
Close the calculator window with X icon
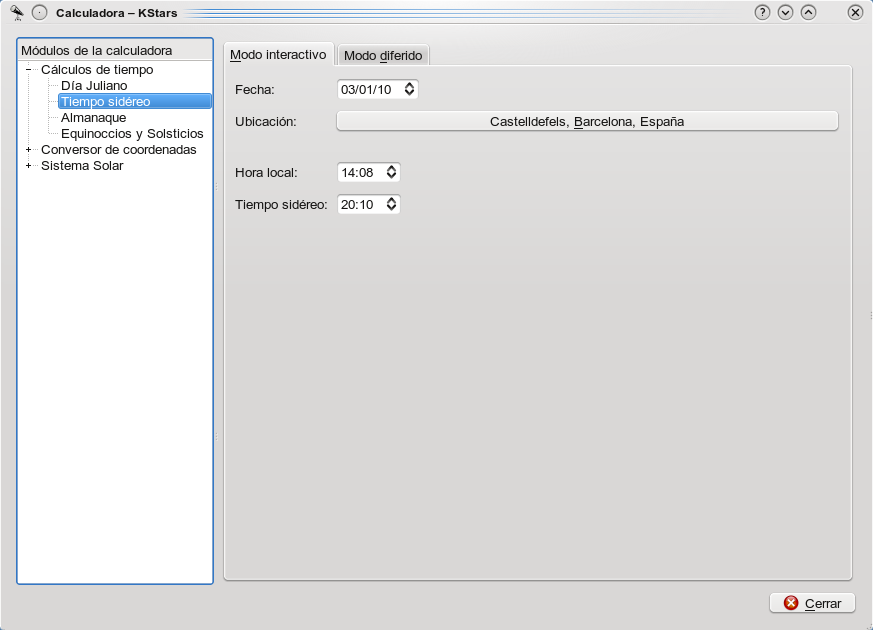coord(854,13)
